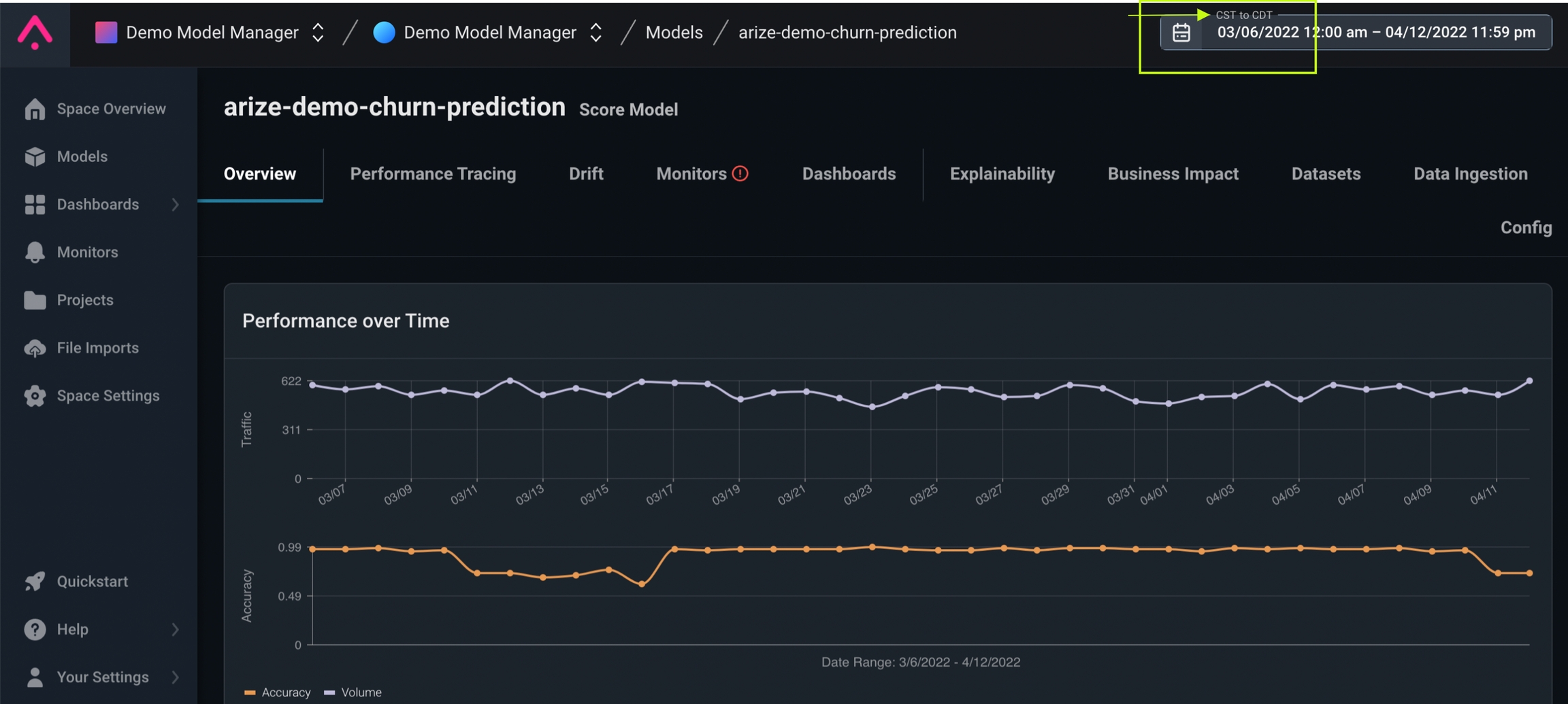The height and width of the screenshot is (704, 1568).
Task: Click the File Imports cloud icon
Action: pyautogui.click(x=35, y=348)
